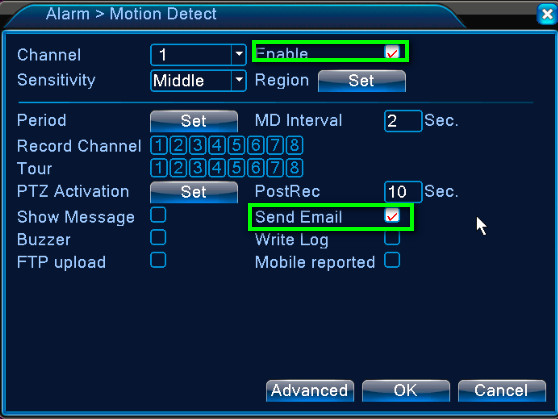Check the Show Message option

(158, 215)
